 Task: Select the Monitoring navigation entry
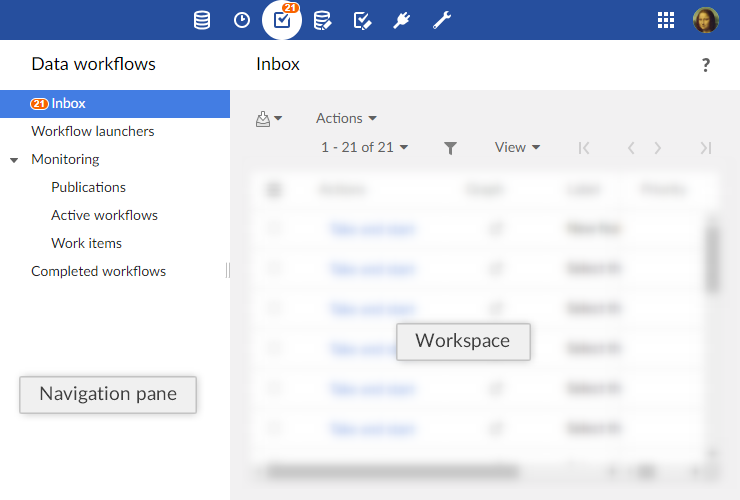pyautogui.click(x=65, y=160)
